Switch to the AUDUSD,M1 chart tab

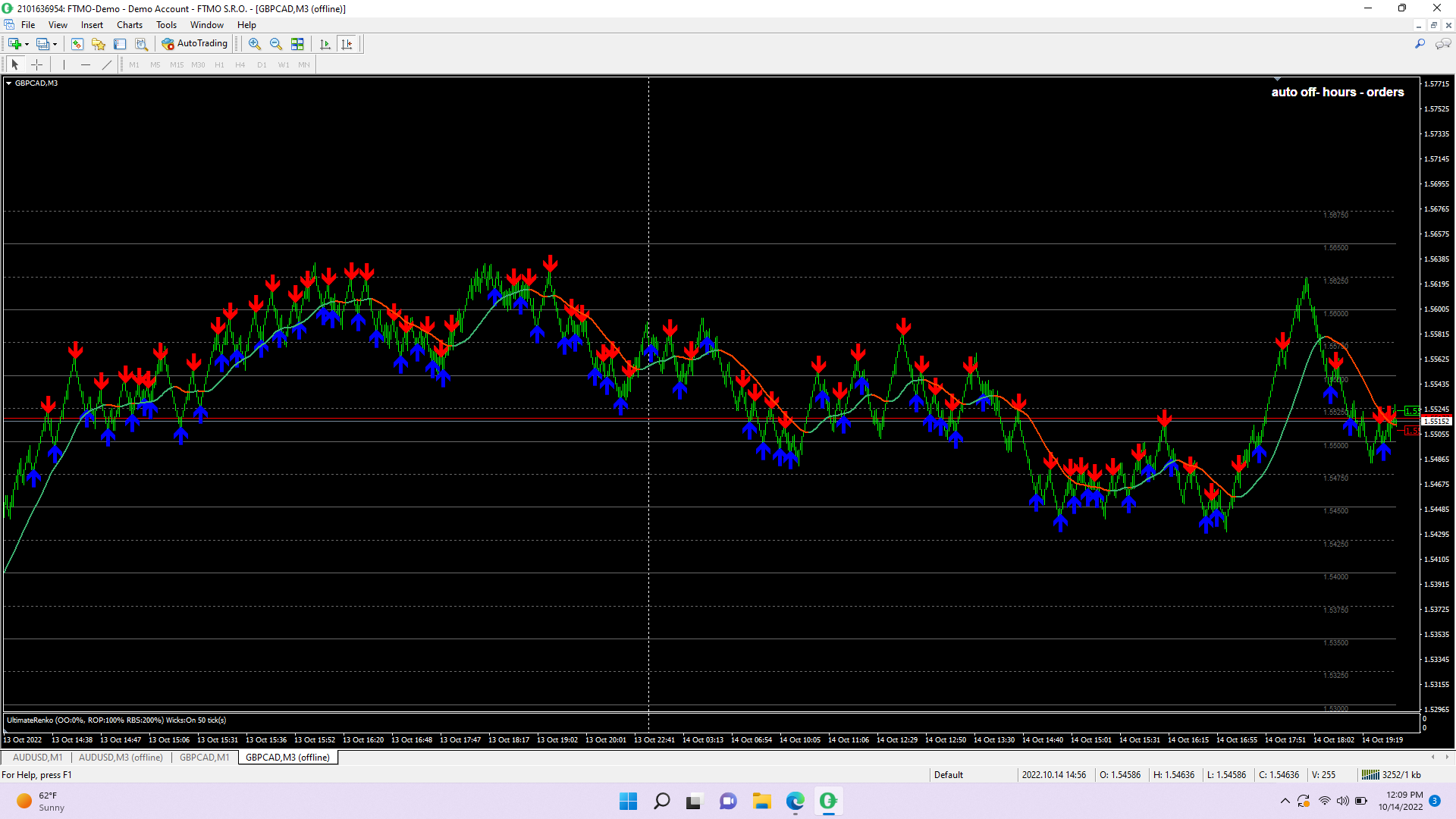click(x=38, y=758)
